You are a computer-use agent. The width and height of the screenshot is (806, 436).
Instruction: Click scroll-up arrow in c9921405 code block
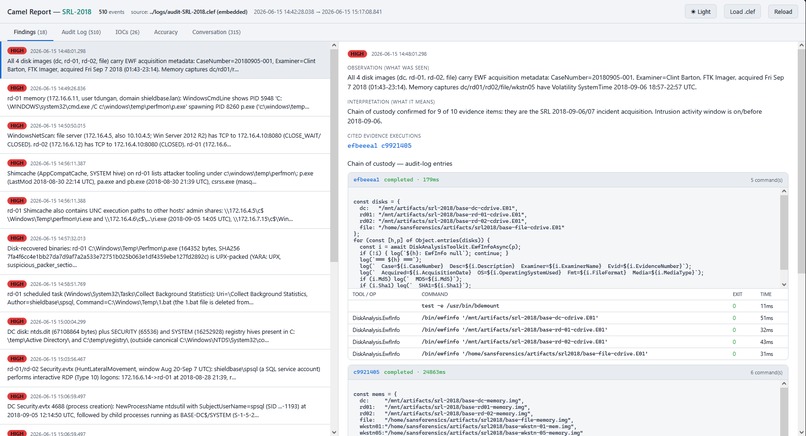[x=784, y=384]
